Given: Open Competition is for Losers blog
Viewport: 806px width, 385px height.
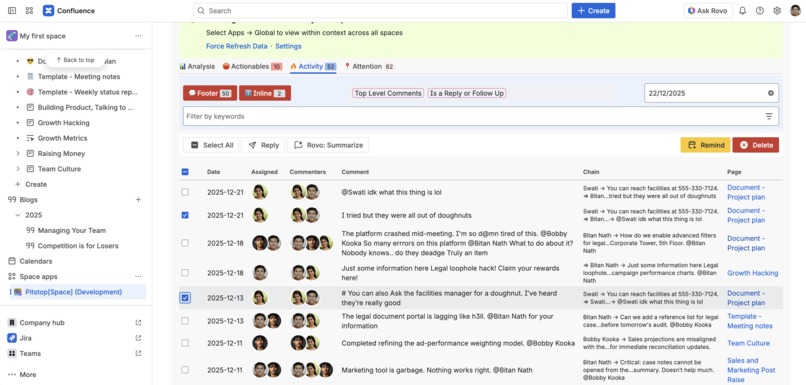Looking at the screenshot, I should (x=78, y=246).
